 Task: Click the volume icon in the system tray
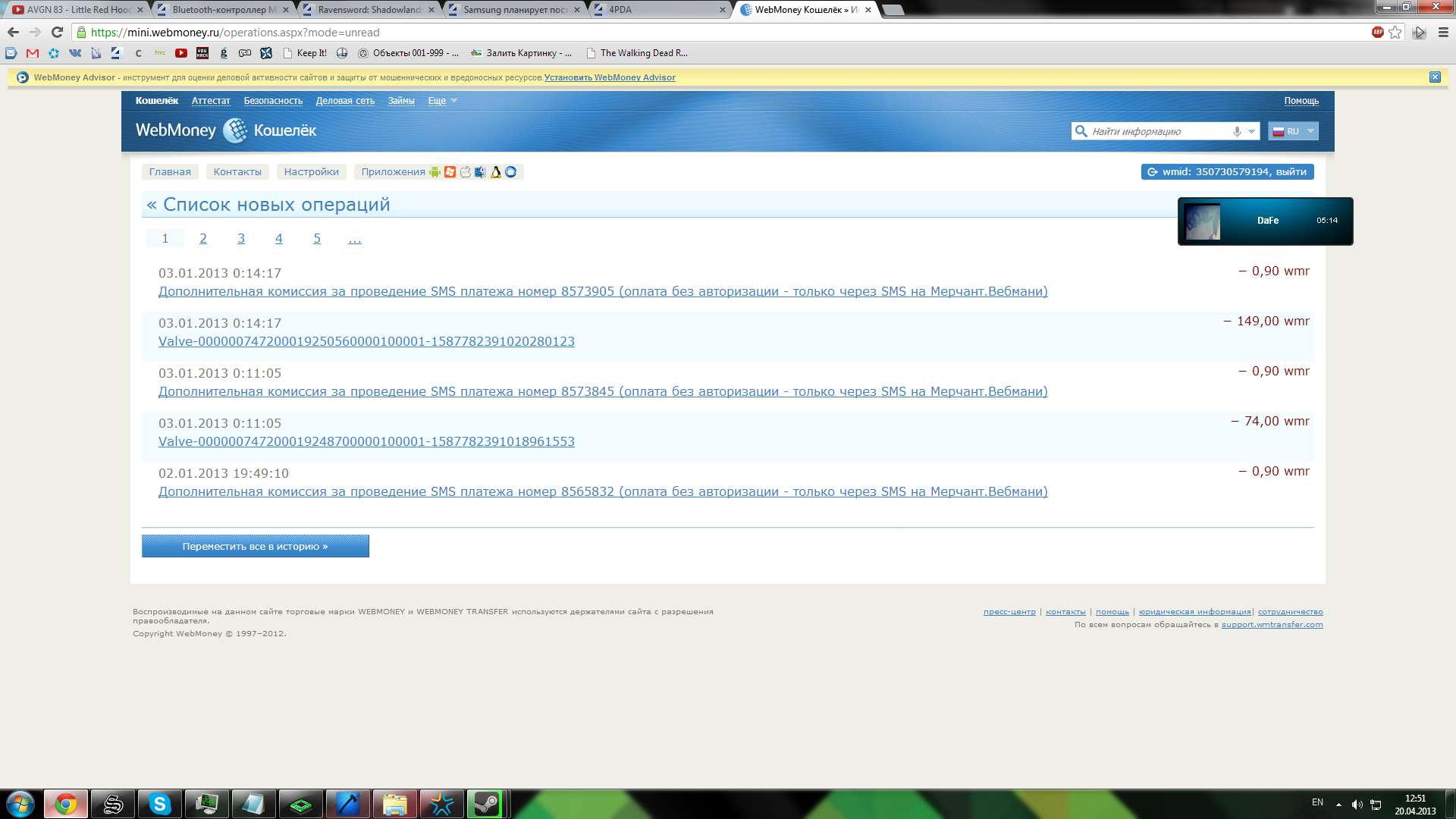click(1357, 805)
